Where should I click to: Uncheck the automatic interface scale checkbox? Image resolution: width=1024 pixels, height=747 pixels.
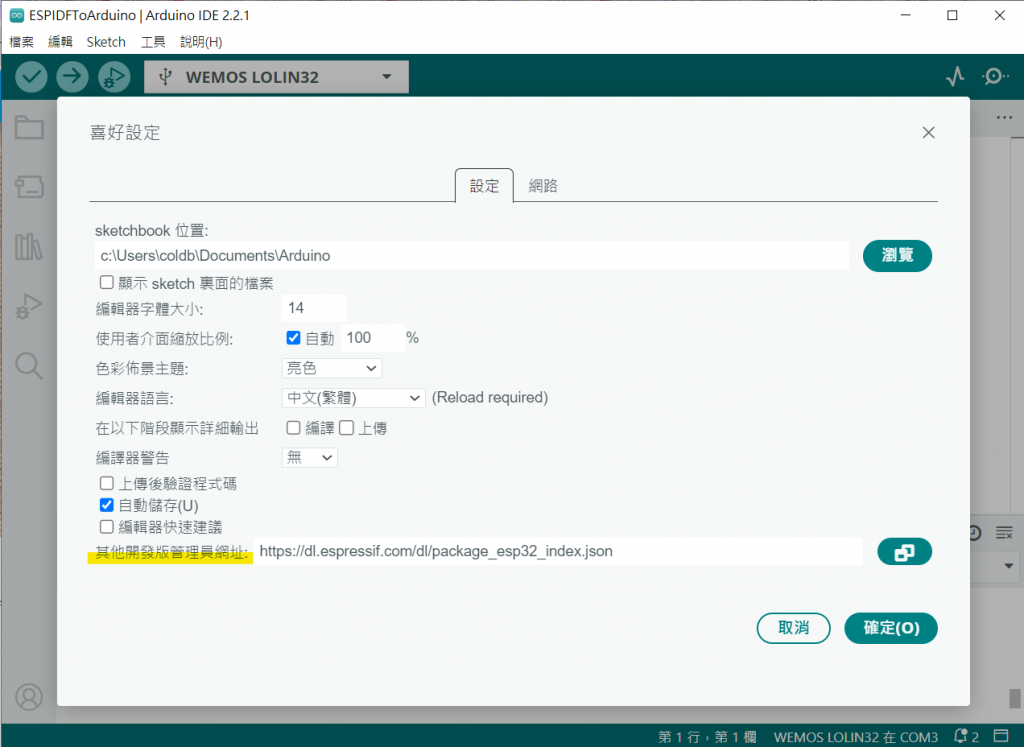(293, 338)
